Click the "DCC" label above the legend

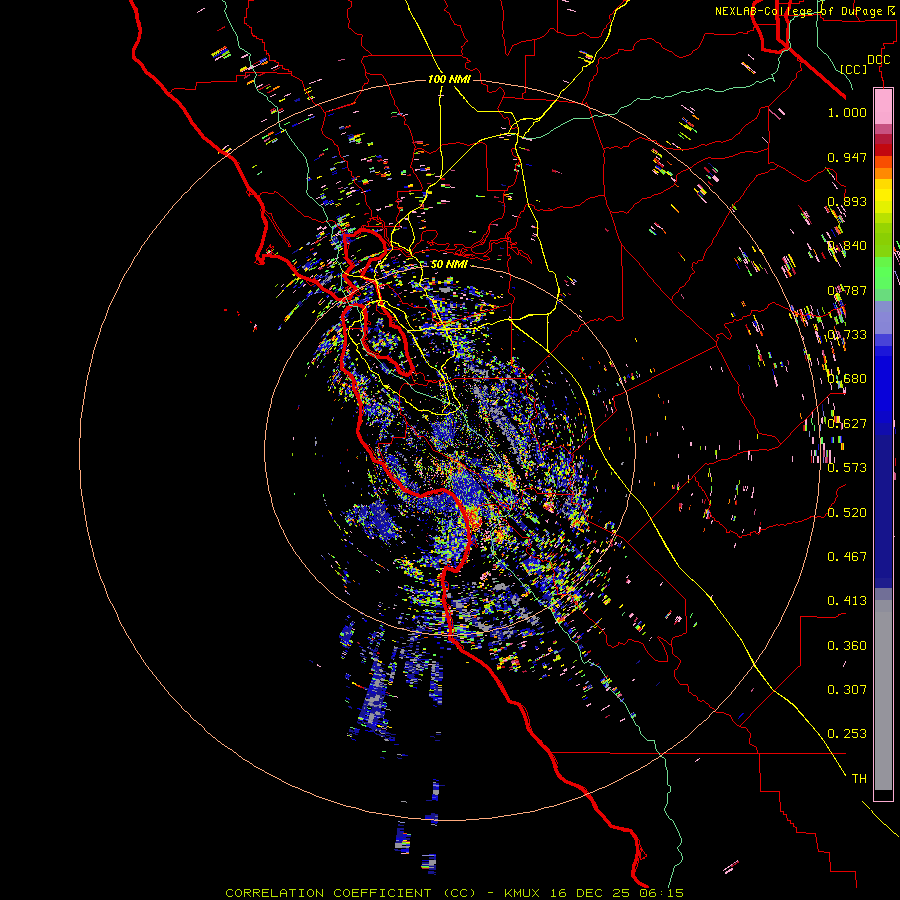pos(878,60)
